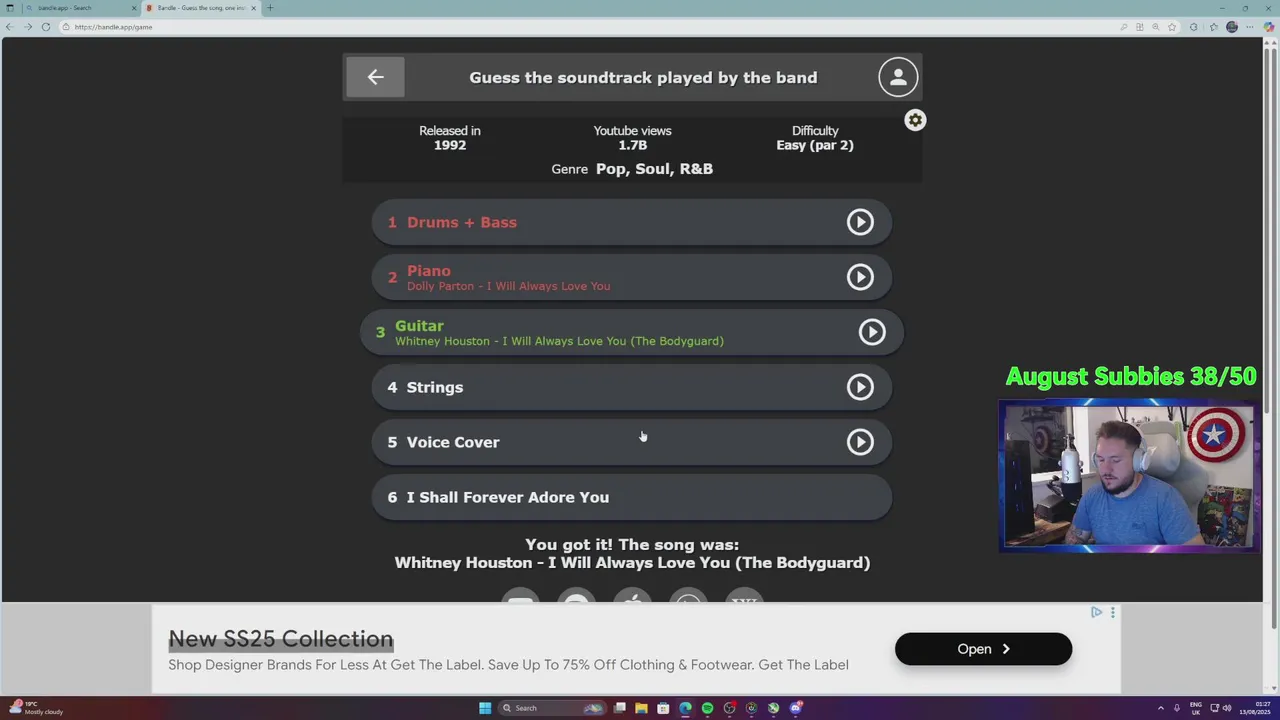Click the taskbar clock and date
The image size is (1280, 720).
coord(1255,708)
